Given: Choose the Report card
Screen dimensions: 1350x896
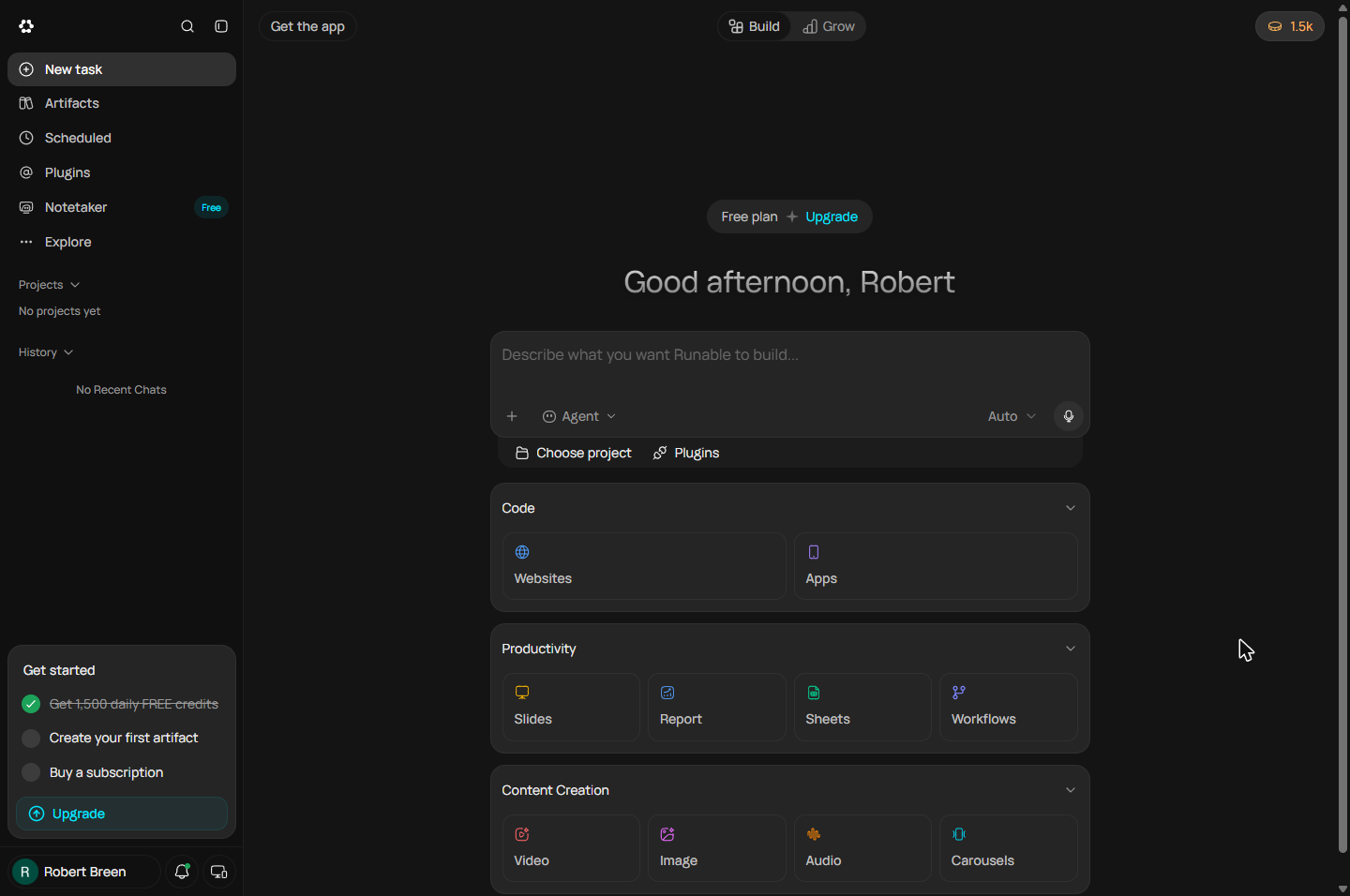Looking at the screenshot, I should [x=717, y=707].
